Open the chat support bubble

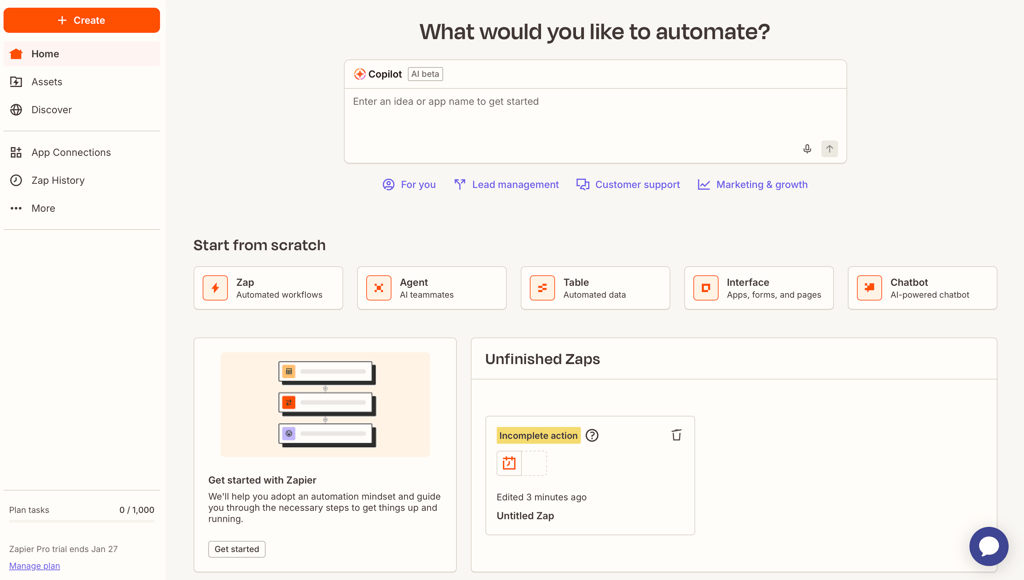tap(989, 547)
